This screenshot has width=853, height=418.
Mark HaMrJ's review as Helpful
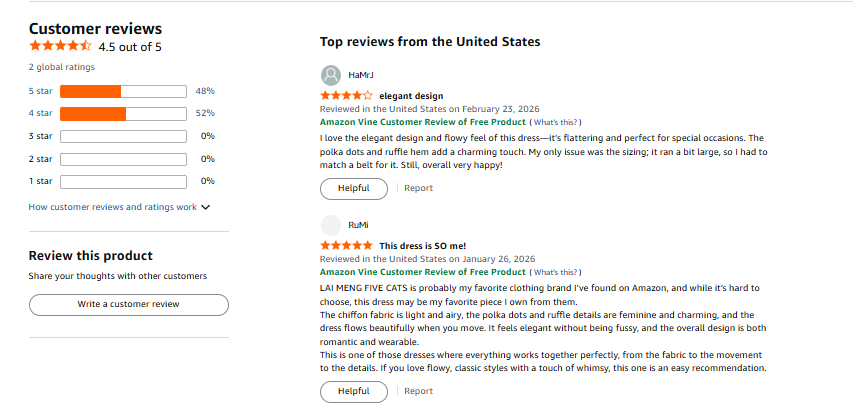354,188
